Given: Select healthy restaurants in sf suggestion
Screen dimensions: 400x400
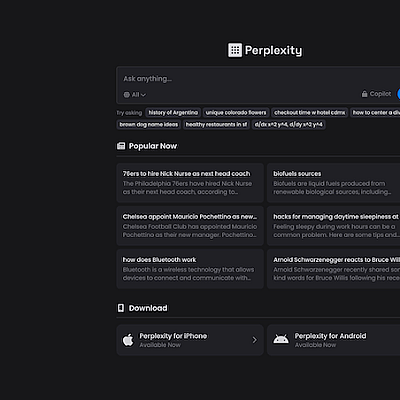Looking at the screenshot, I should 216,125.
